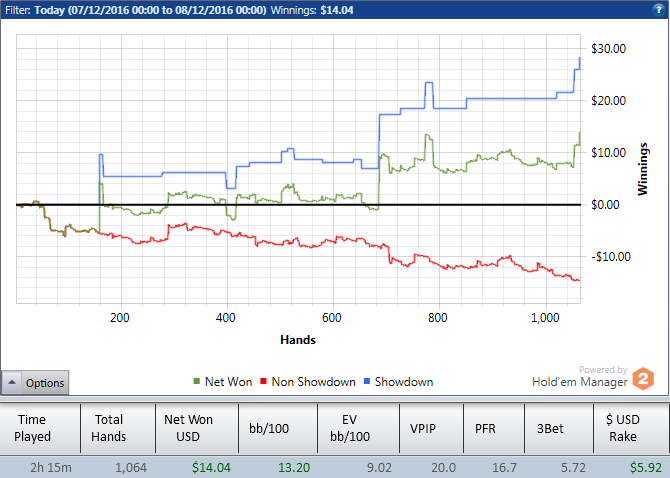Image resolution: width=670 pixels, height=478 pixels.
Task: Click the red Non Showdown line's end point
Action: coord(579,280)
